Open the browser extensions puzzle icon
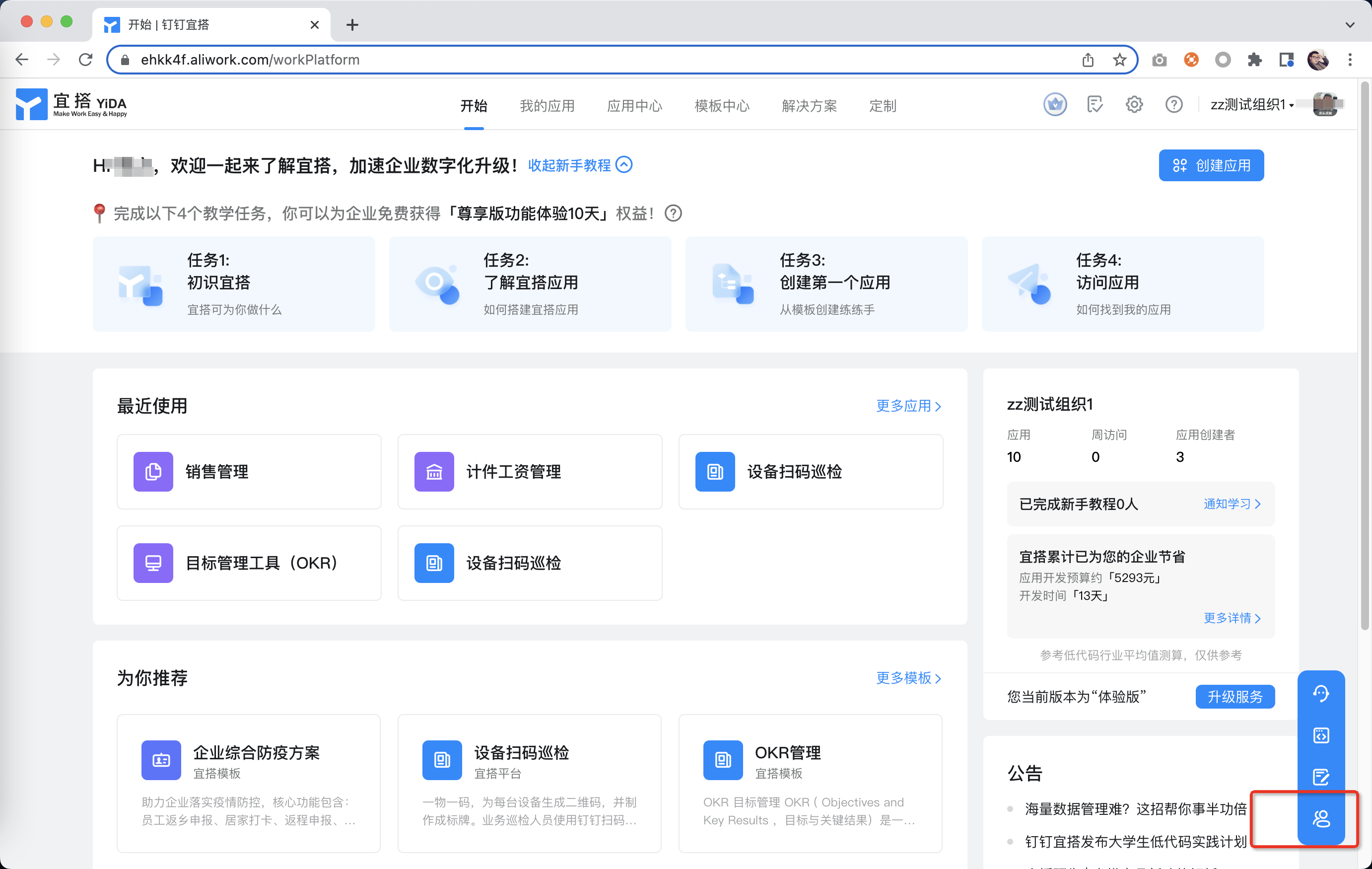This screenshot has height=869, width=1372. (x=1254, y=59)
